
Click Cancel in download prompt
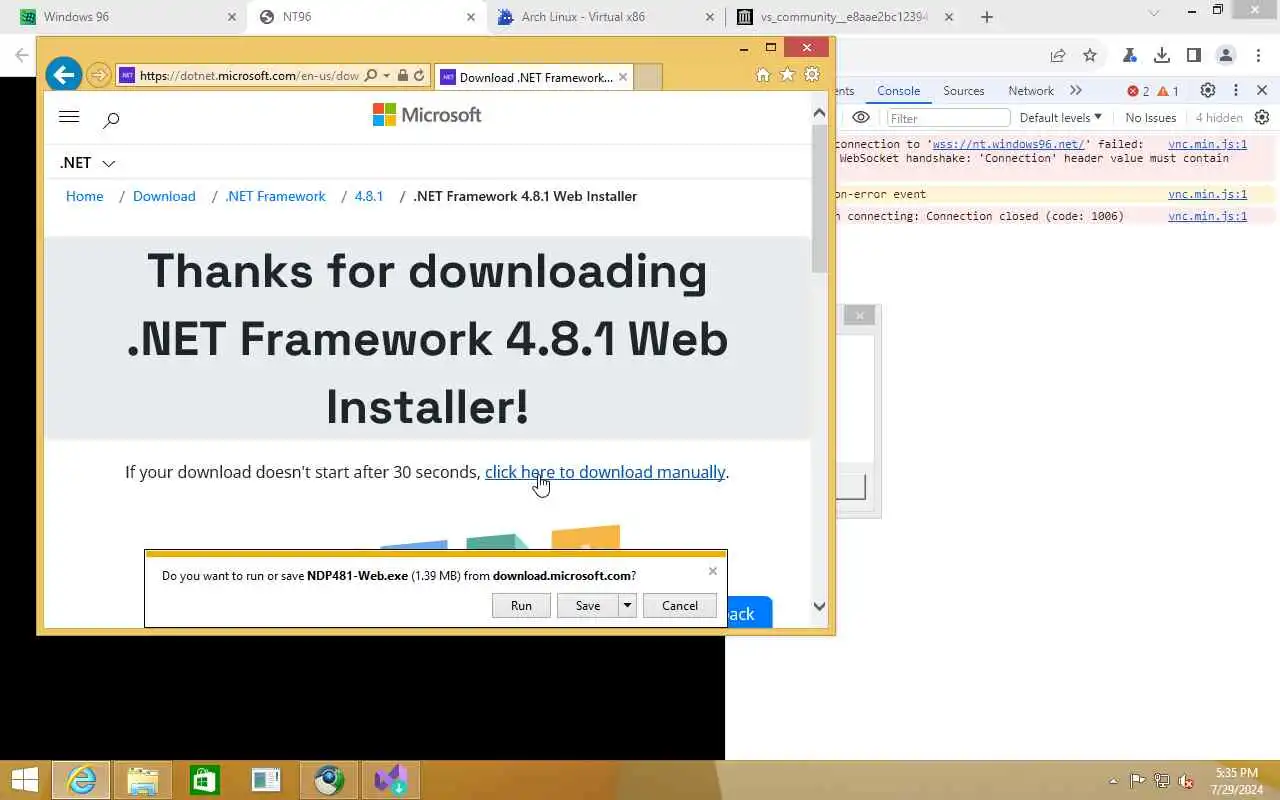(680, 605)
